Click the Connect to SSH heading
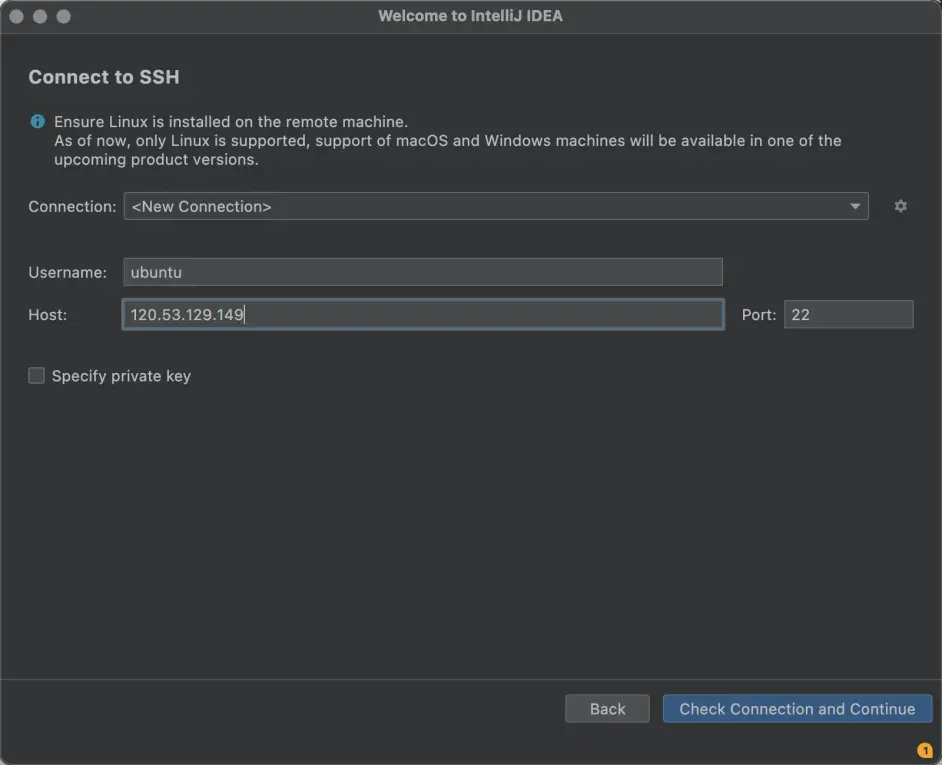 [104, 77]
